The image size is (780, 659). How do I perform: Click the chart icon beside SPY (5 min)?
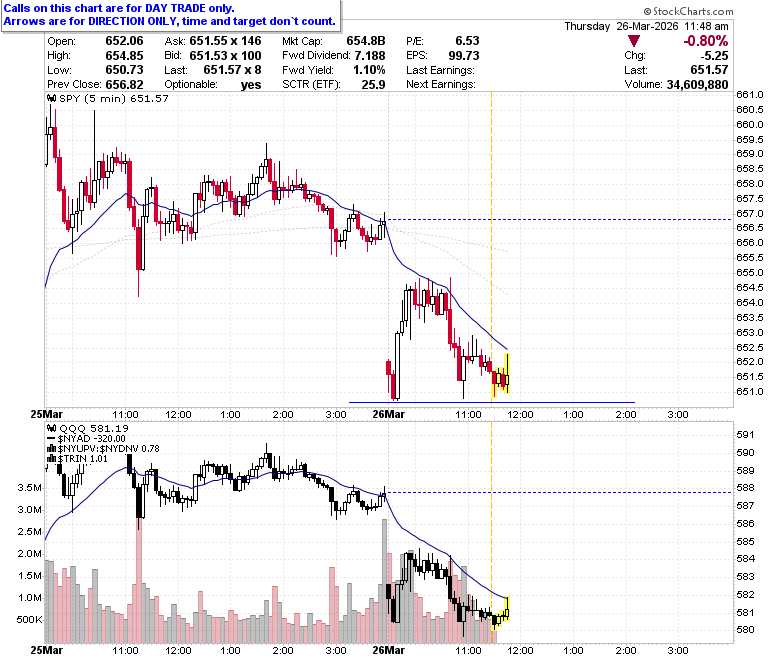pos(52,98)
